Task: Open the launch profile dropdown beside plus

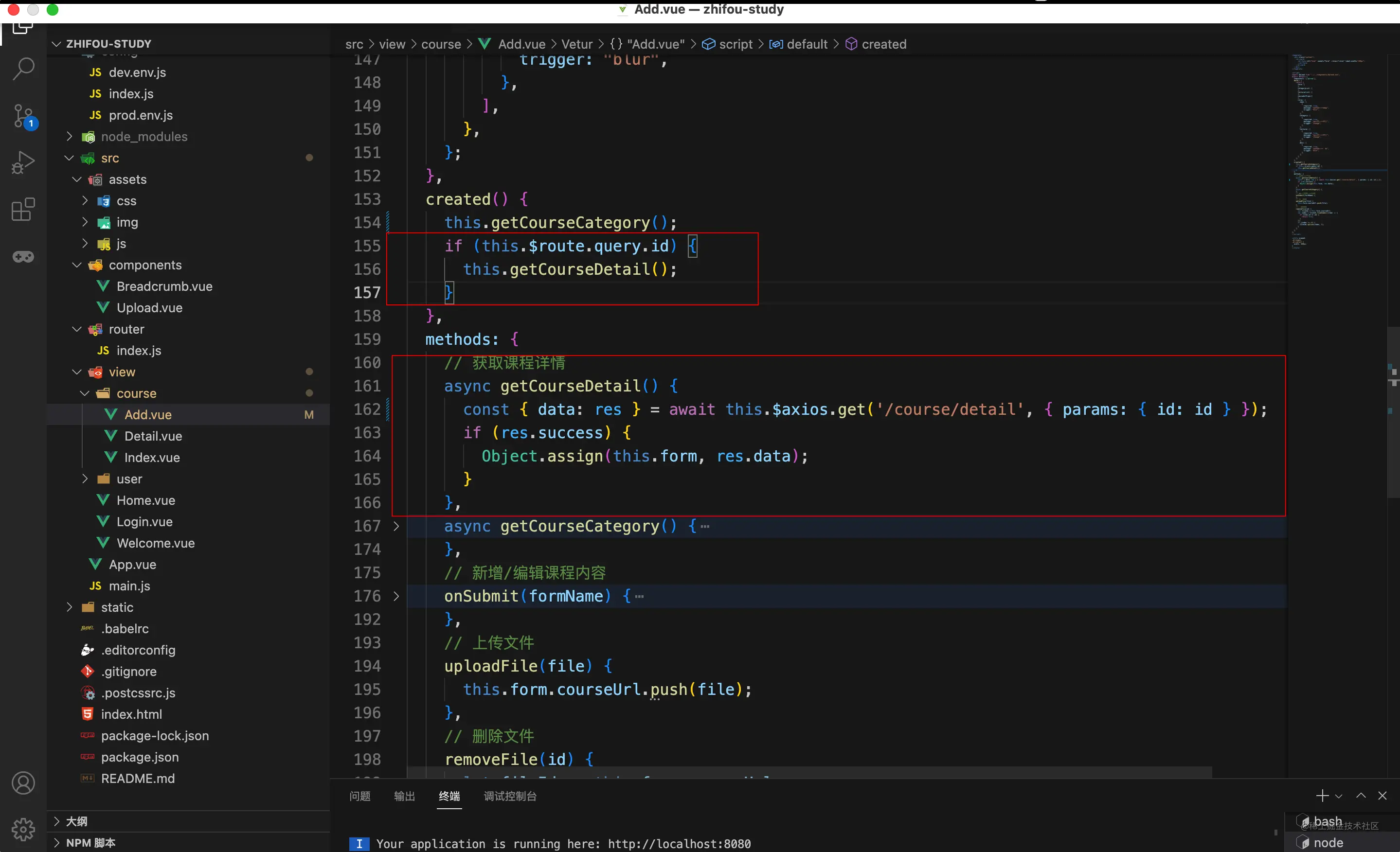Action: (1339, 797)
